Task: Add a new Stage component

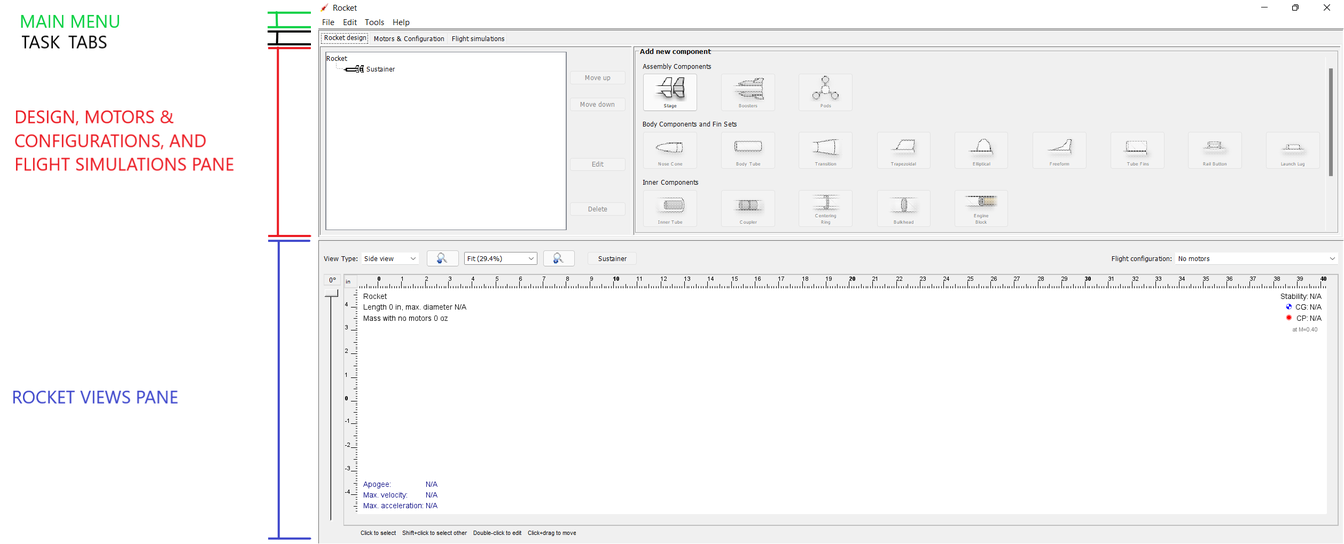Action: (670, 92)
